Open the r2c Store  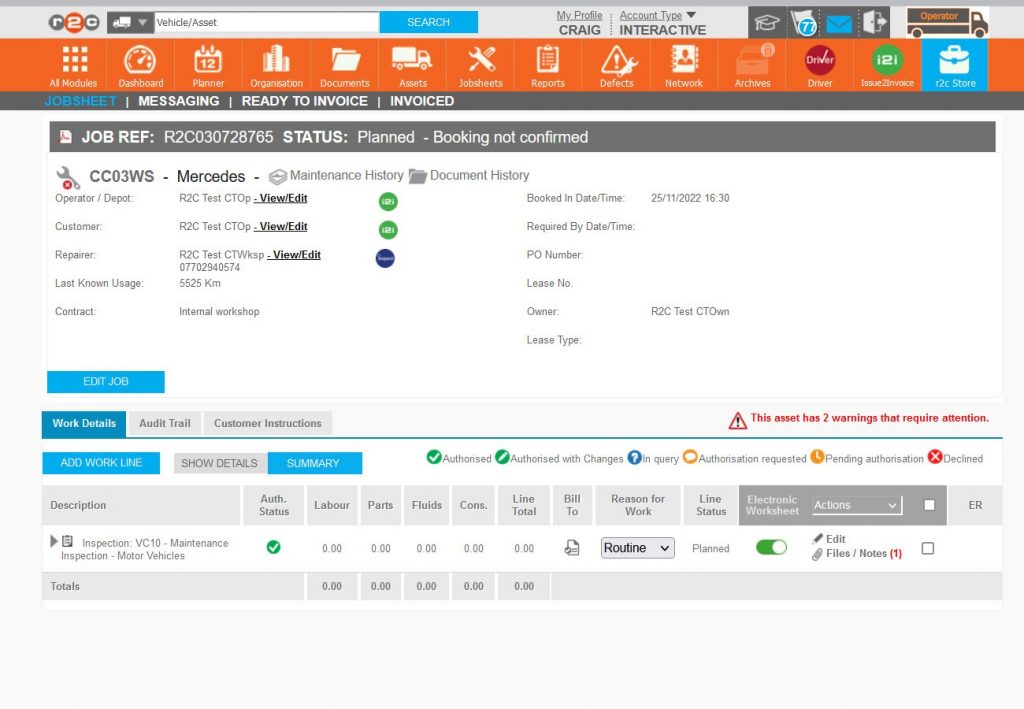953,64
